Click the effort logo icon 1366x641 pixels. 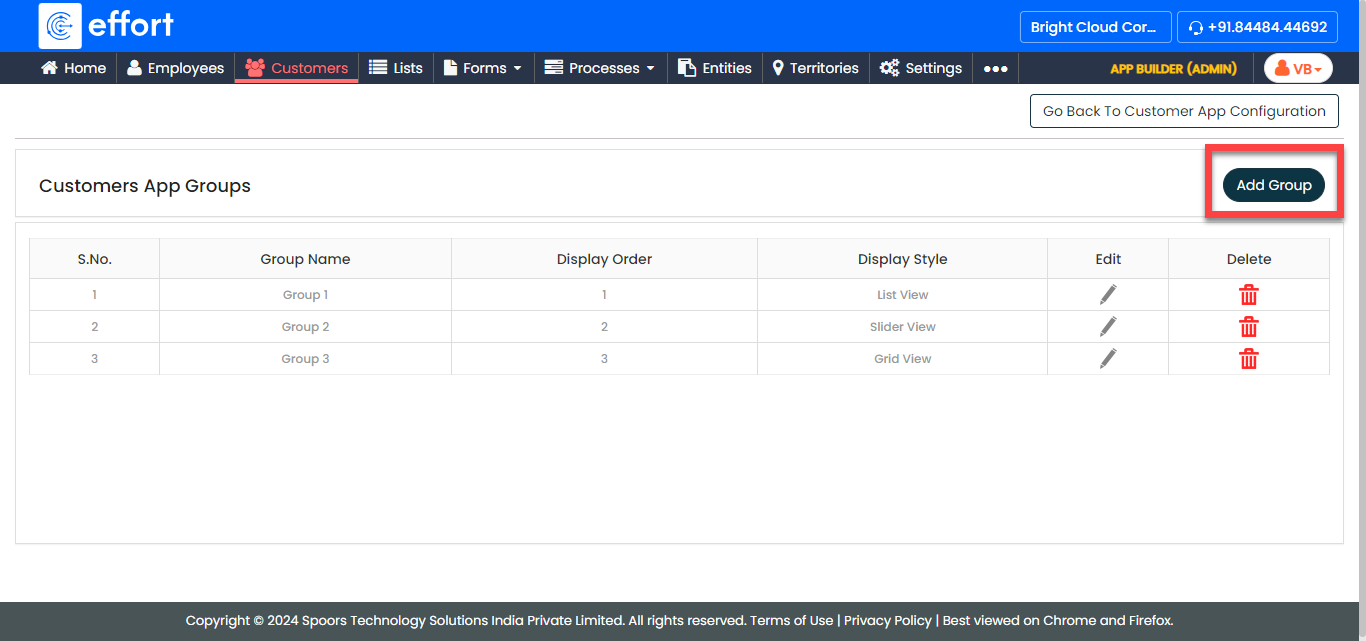(x=60, y=26)
